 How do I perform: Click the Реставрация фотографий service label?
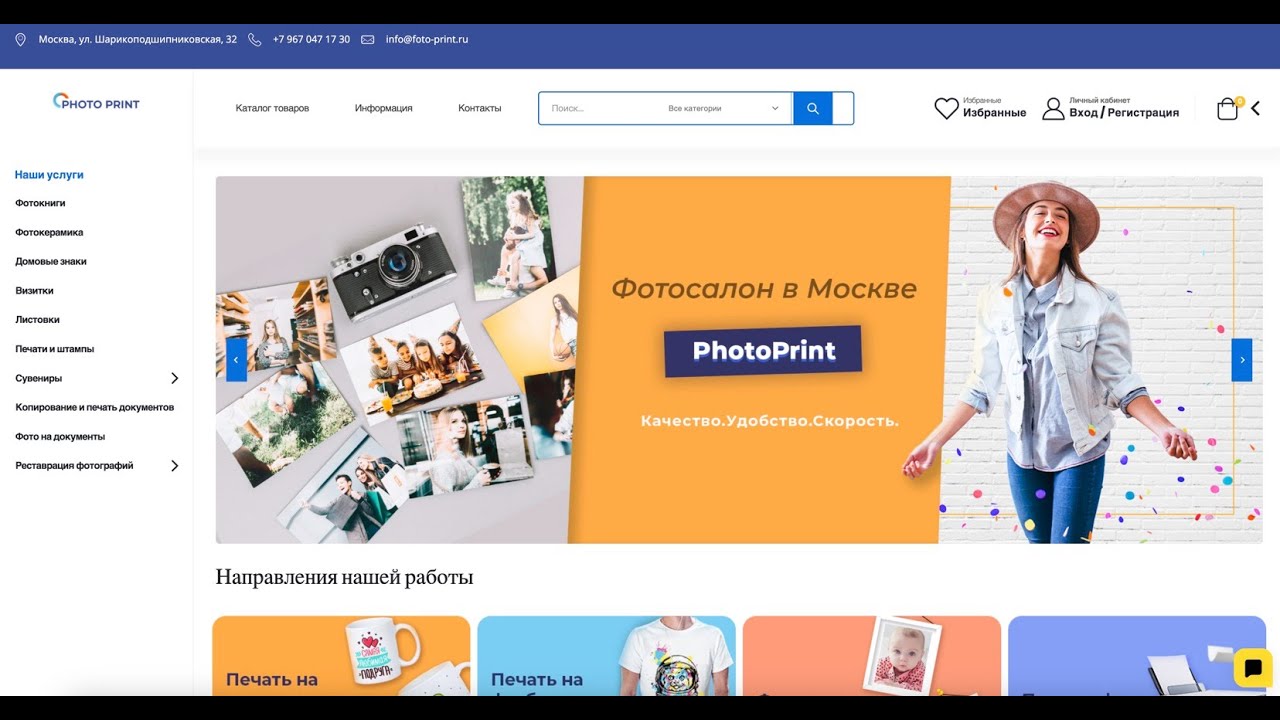tap(74, 466)
